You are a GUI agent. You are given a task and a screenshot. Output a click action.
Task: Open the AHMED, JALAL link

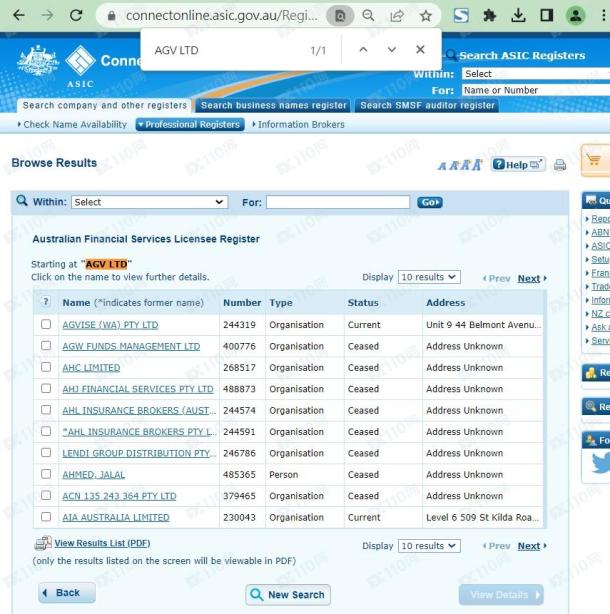[94, 475]
